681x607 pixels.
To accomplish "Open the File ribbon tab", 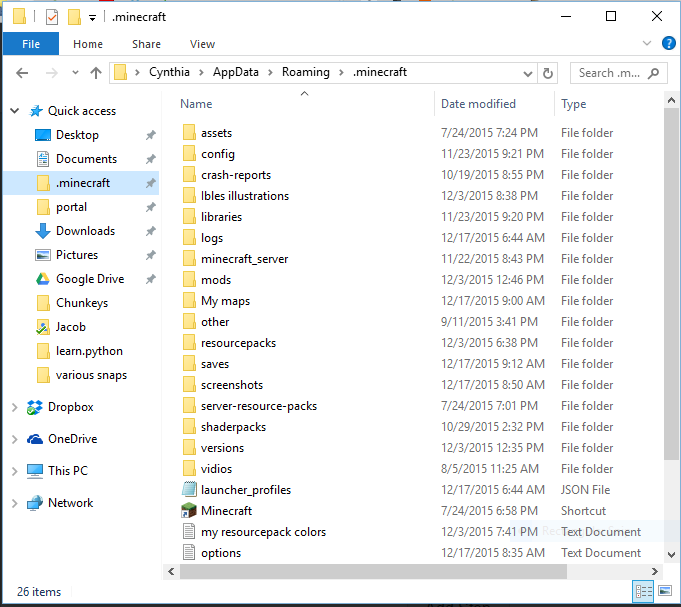I will (31, 44).
